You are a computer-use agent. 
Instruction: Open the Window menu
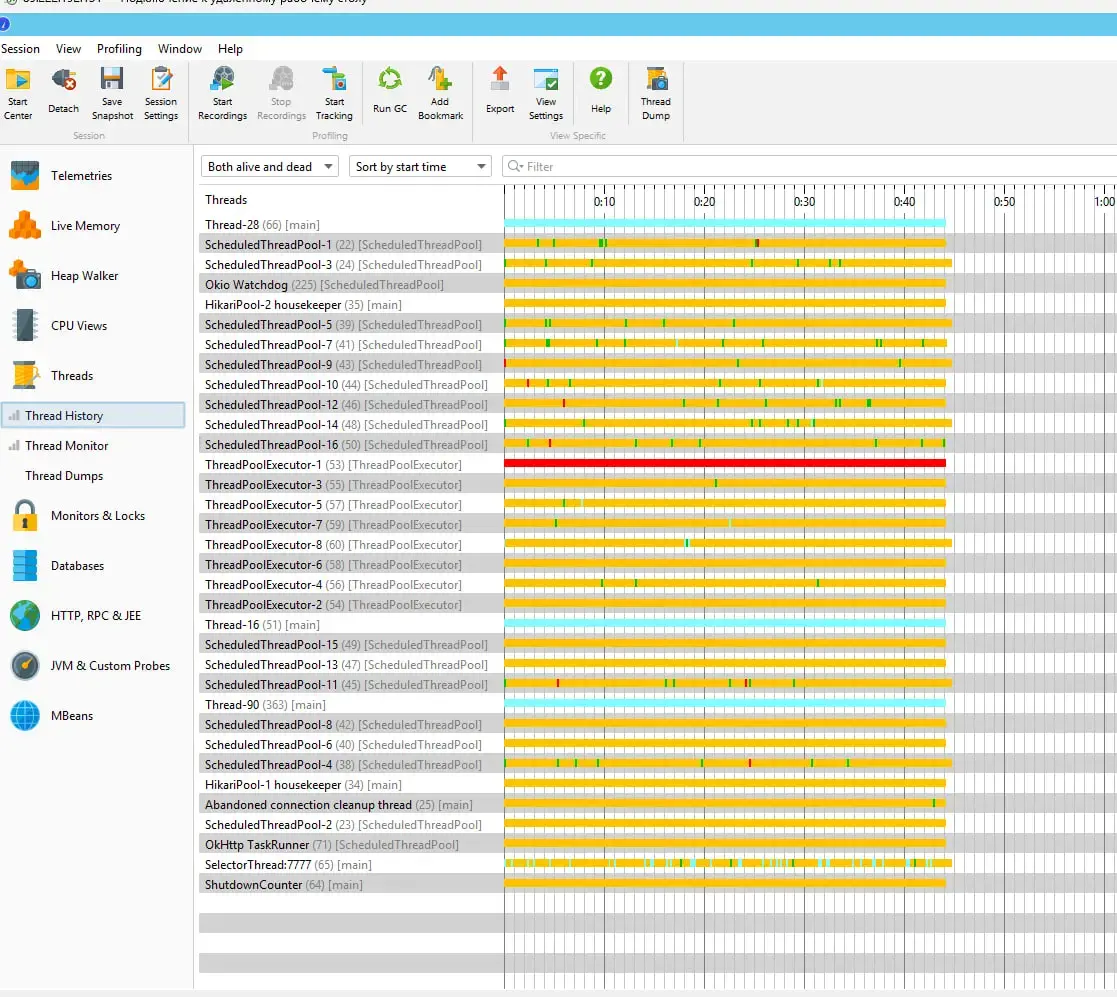pos(180,48)
